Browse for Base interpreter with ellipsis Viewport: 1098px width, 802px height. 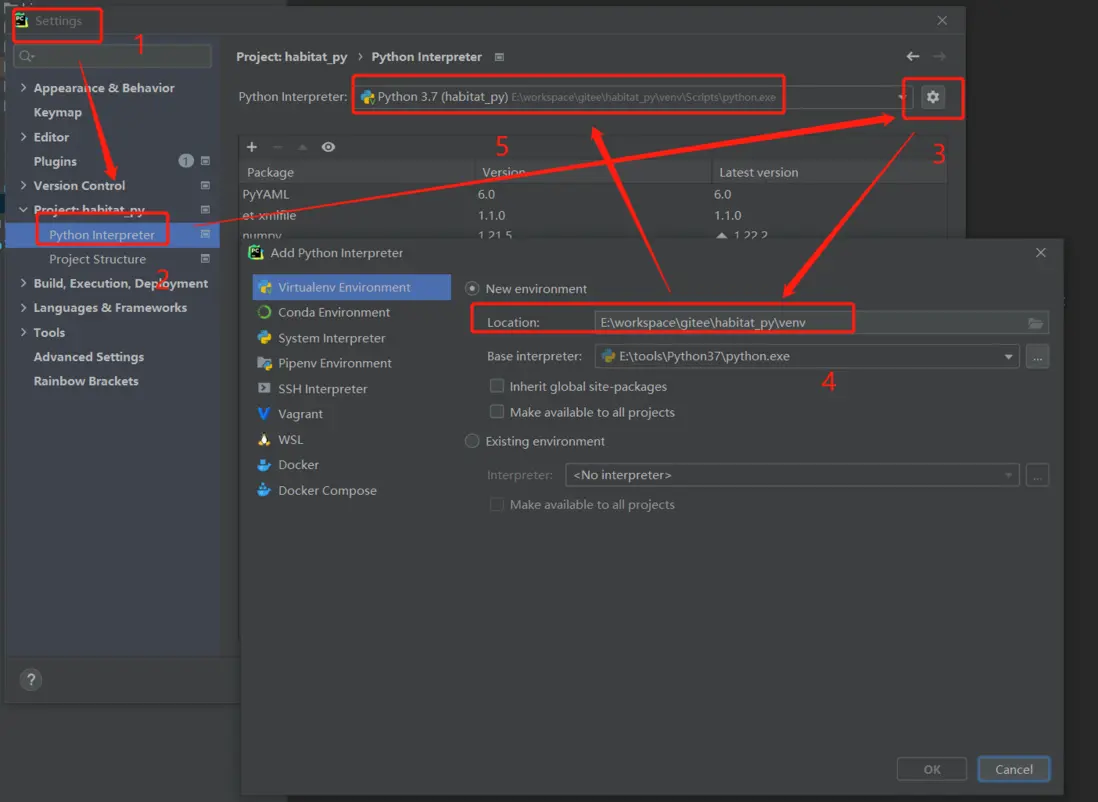1037,357
